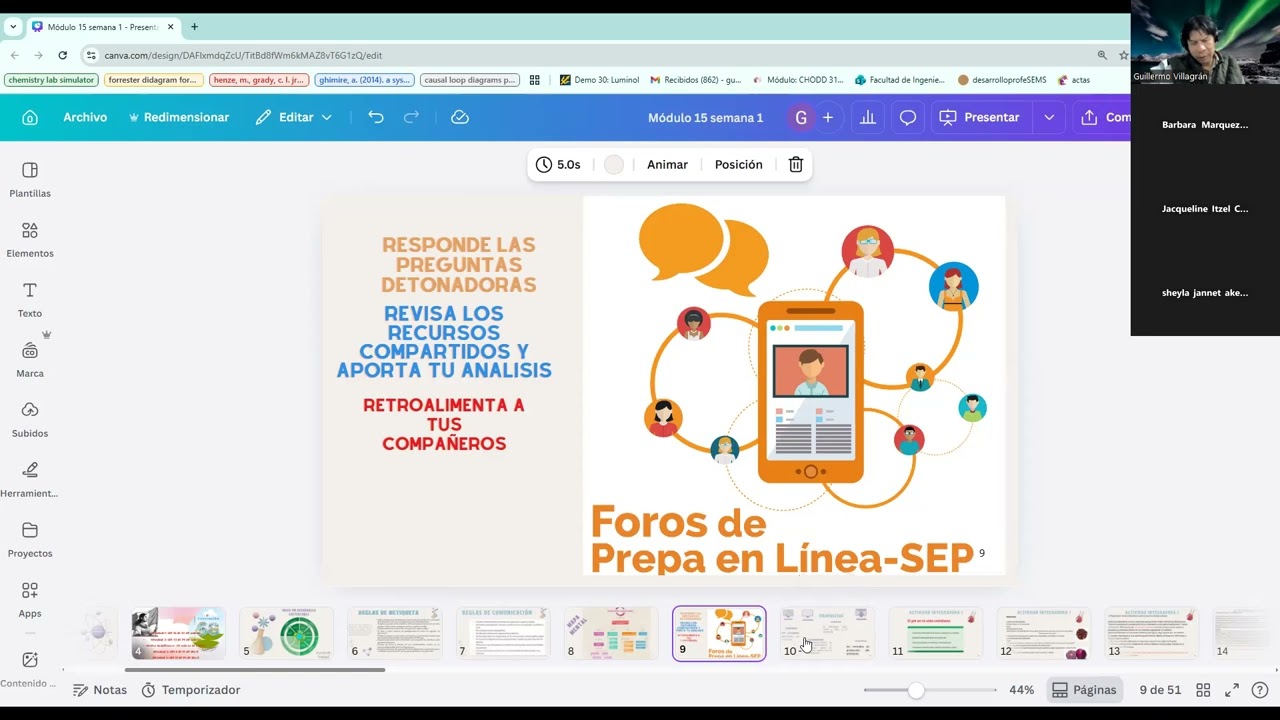The height and width of the screenshot is (720, 1280).
Task: Switch to the Módulo 15 semana 1 browser tab
Action: [x=102, y=27]
